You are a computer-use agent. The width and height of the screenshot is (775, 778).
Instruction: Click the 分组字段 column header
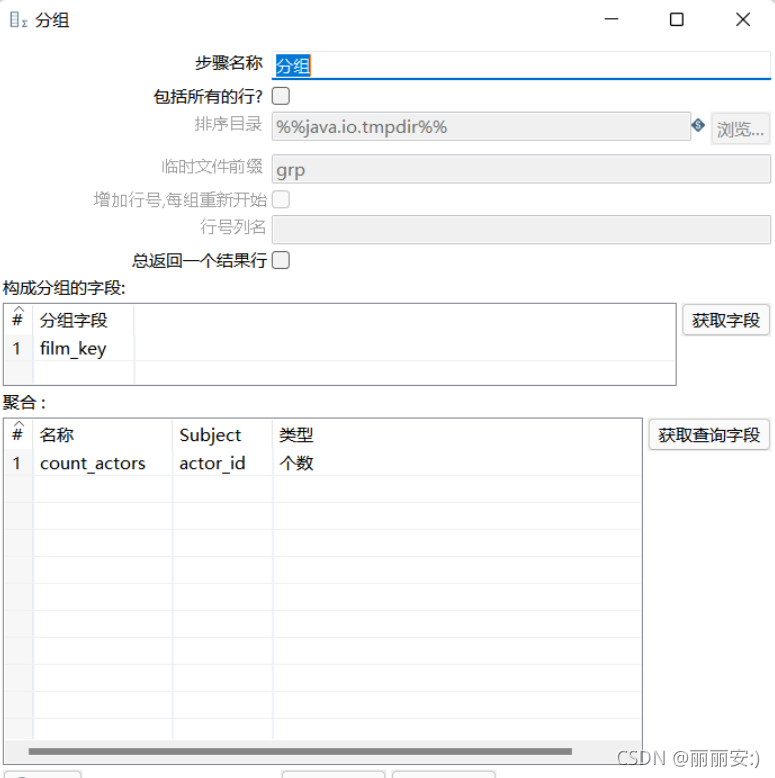pyautogui.click(x=83, y=320)
